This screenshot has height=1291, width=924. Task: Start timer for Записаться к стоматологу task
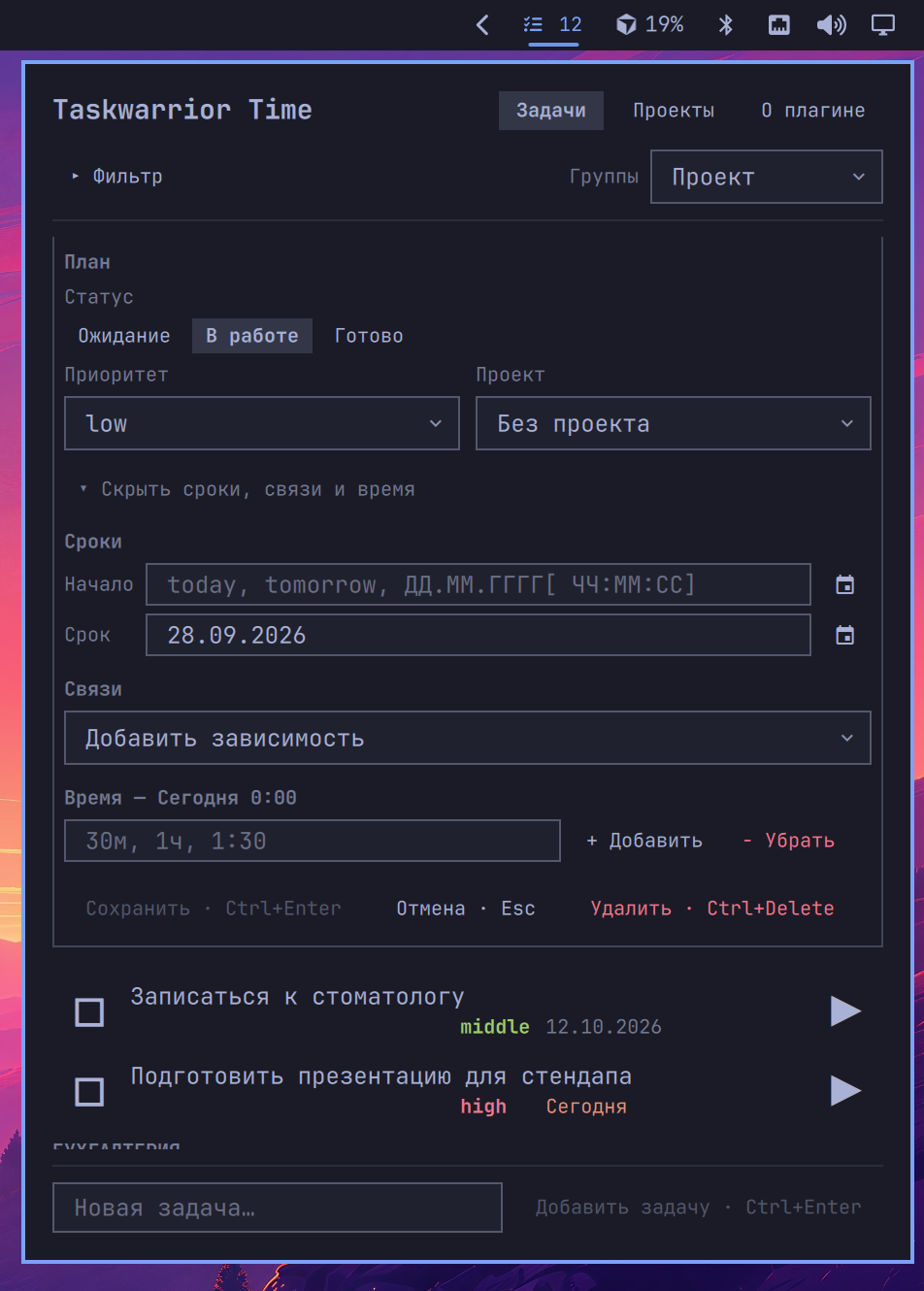[845, 1010]
